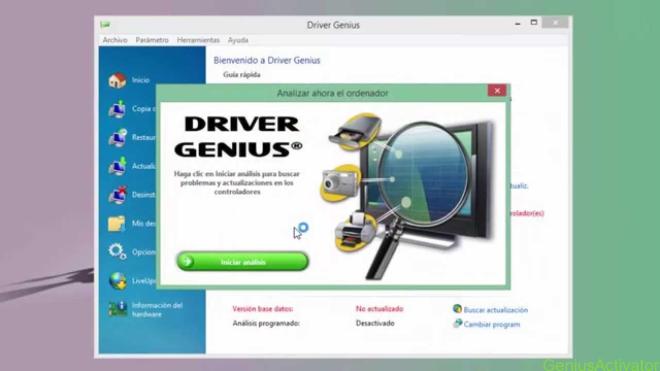
Task: Click the icon beside Cambiar program
Action: coord(457,323)
